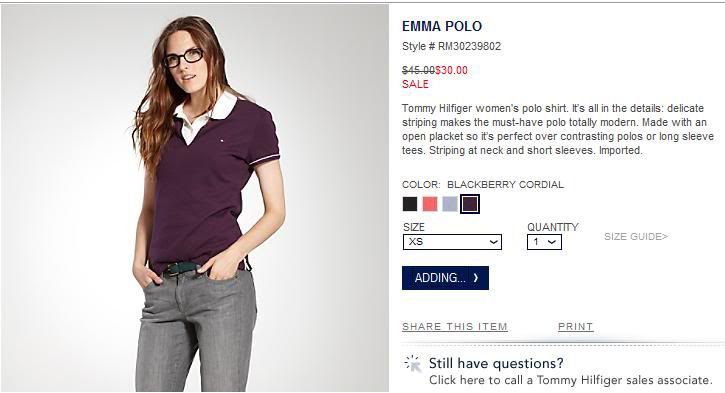Click the Print link

pos(575,327)
